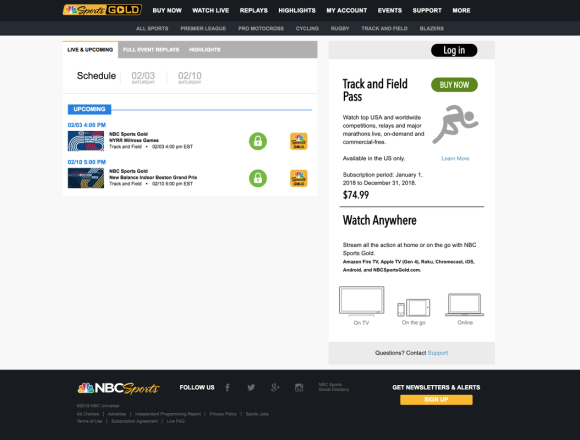Switch to the HIGHLIGHTS tab below the navigation

(205, 50)
